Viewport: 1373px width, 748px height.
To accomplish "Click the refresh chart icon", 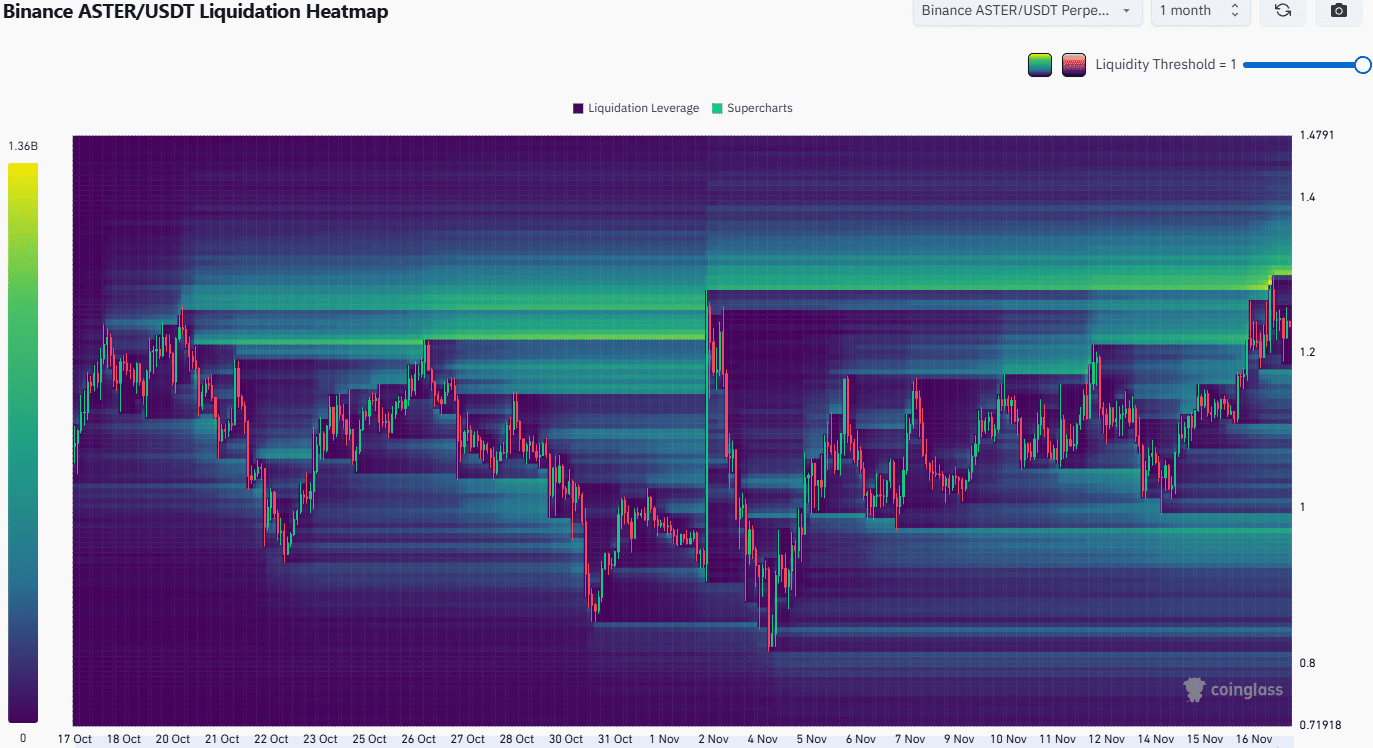I will (x=1283, y=11).
